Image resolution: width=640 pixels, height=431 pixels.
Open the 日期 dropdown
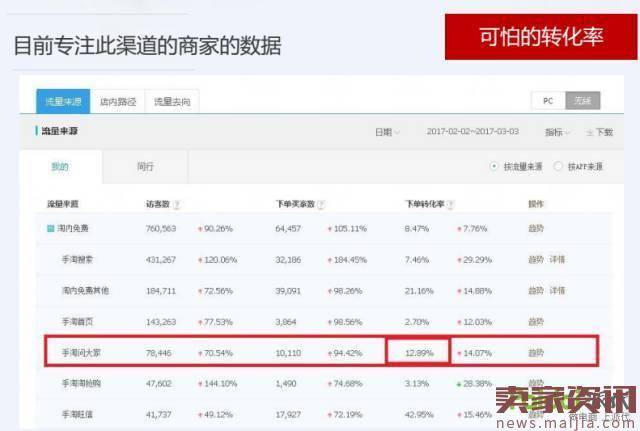tap(387, 132)
